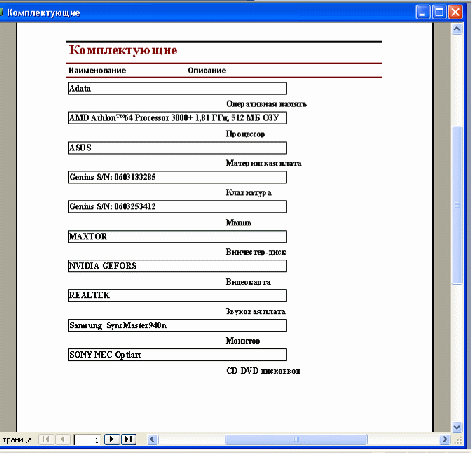Jump to the last report page
The image size is (472, 454).
[128, 439]
